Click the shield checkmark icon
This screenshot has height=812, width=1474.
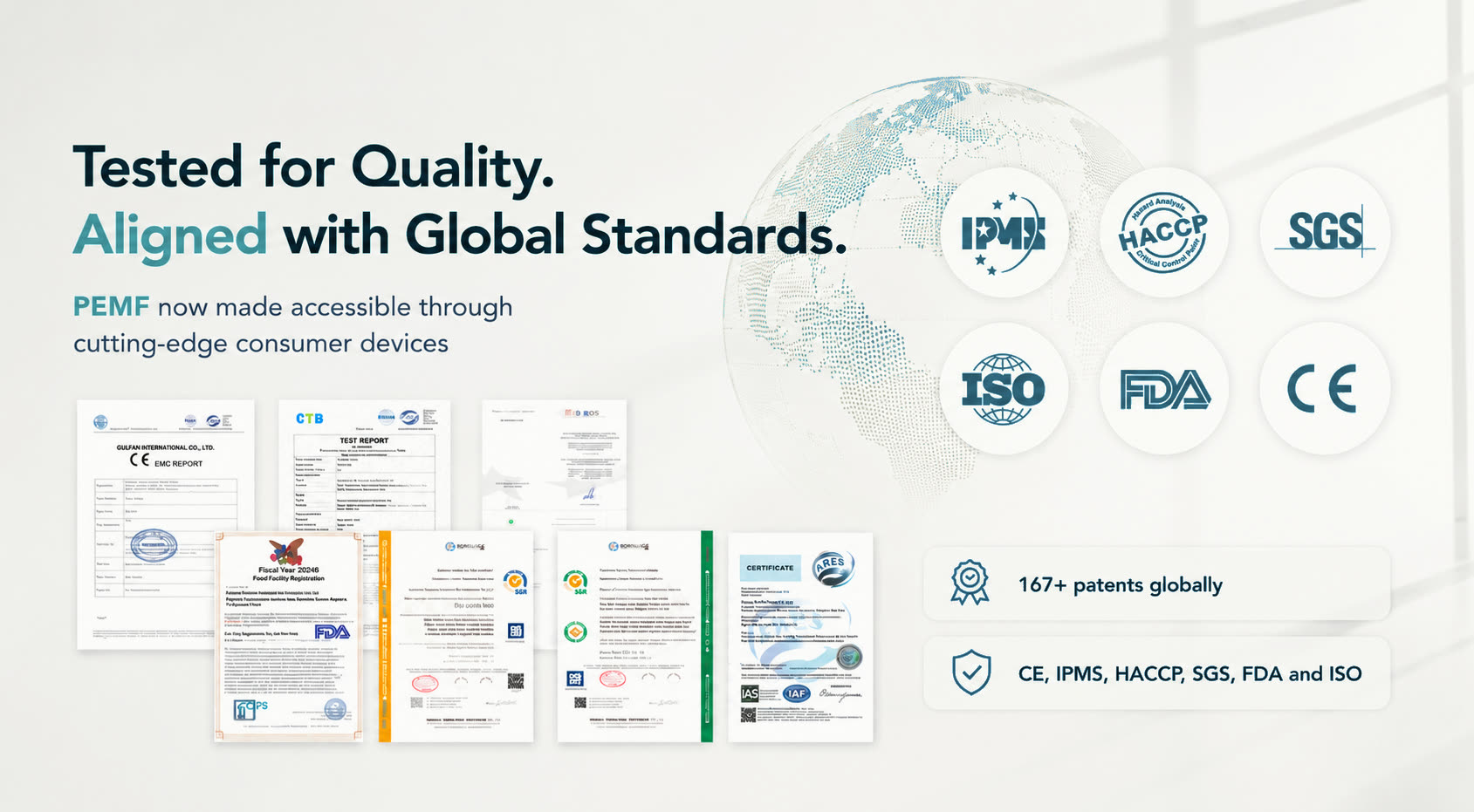pyautogui.click(x=971, y=672)
